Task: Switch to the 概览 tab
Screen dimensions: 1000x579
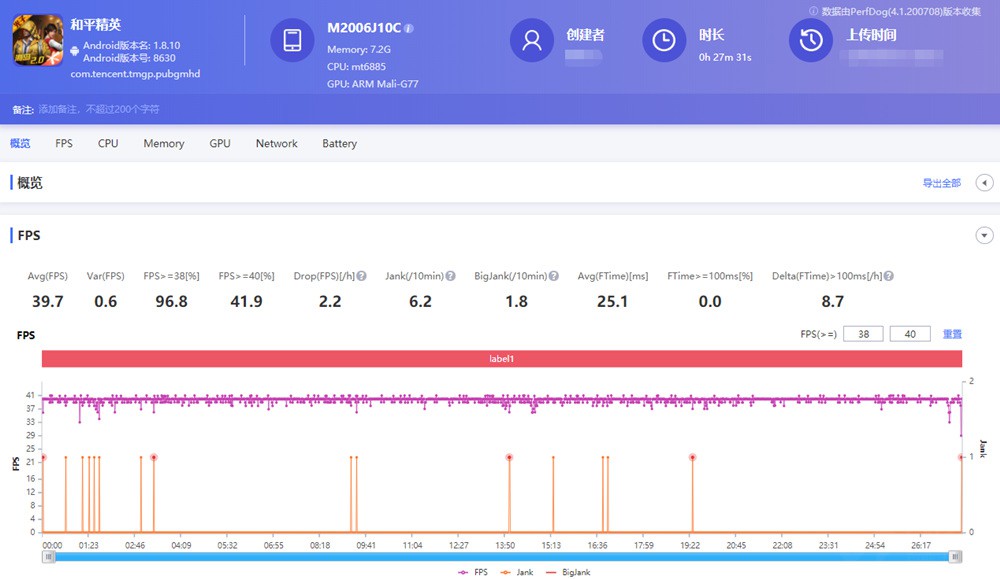Action: pyautogui.click(x=20, y=143)
